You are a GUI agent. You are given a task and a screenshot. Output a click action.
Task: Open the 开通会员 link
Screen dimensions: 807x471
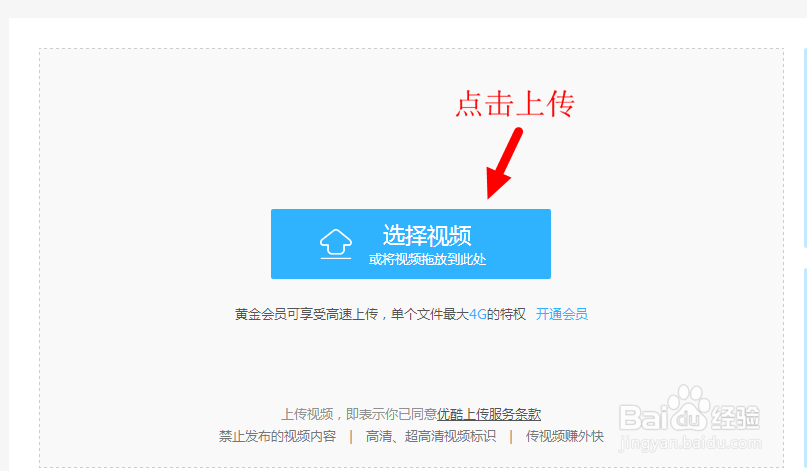click(562, 314)
